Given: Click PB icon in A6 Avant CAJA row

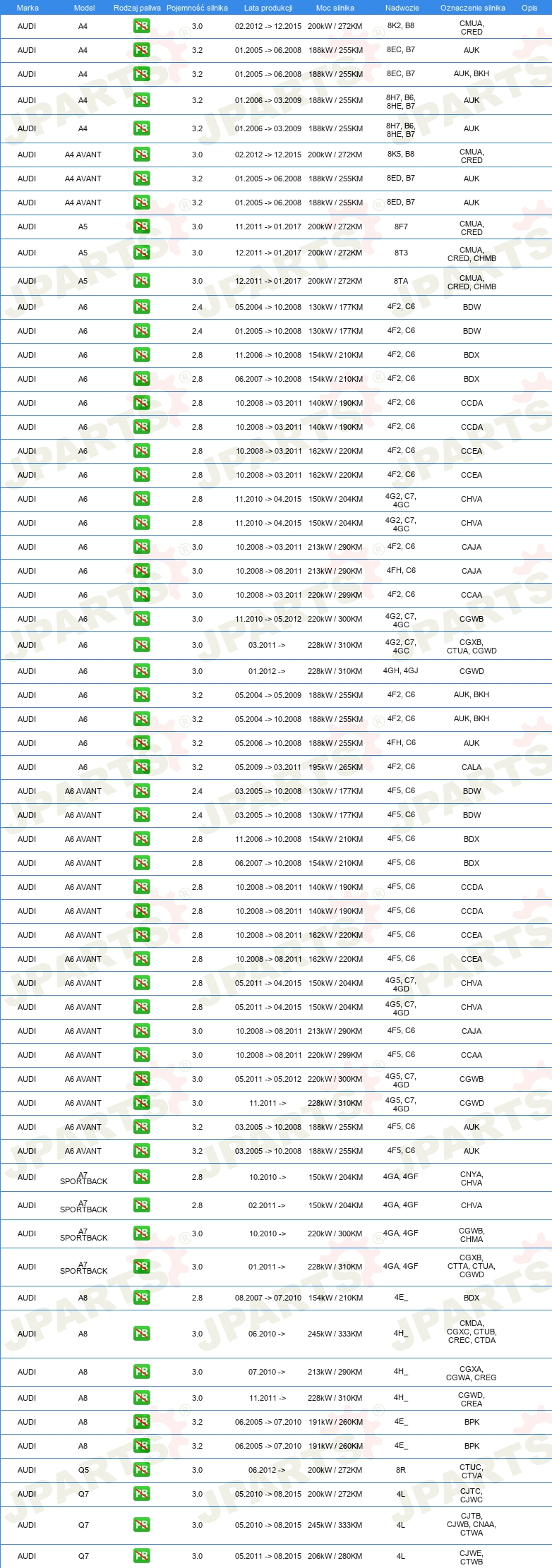Looking at the screenshot, I should click(141, 1031).
